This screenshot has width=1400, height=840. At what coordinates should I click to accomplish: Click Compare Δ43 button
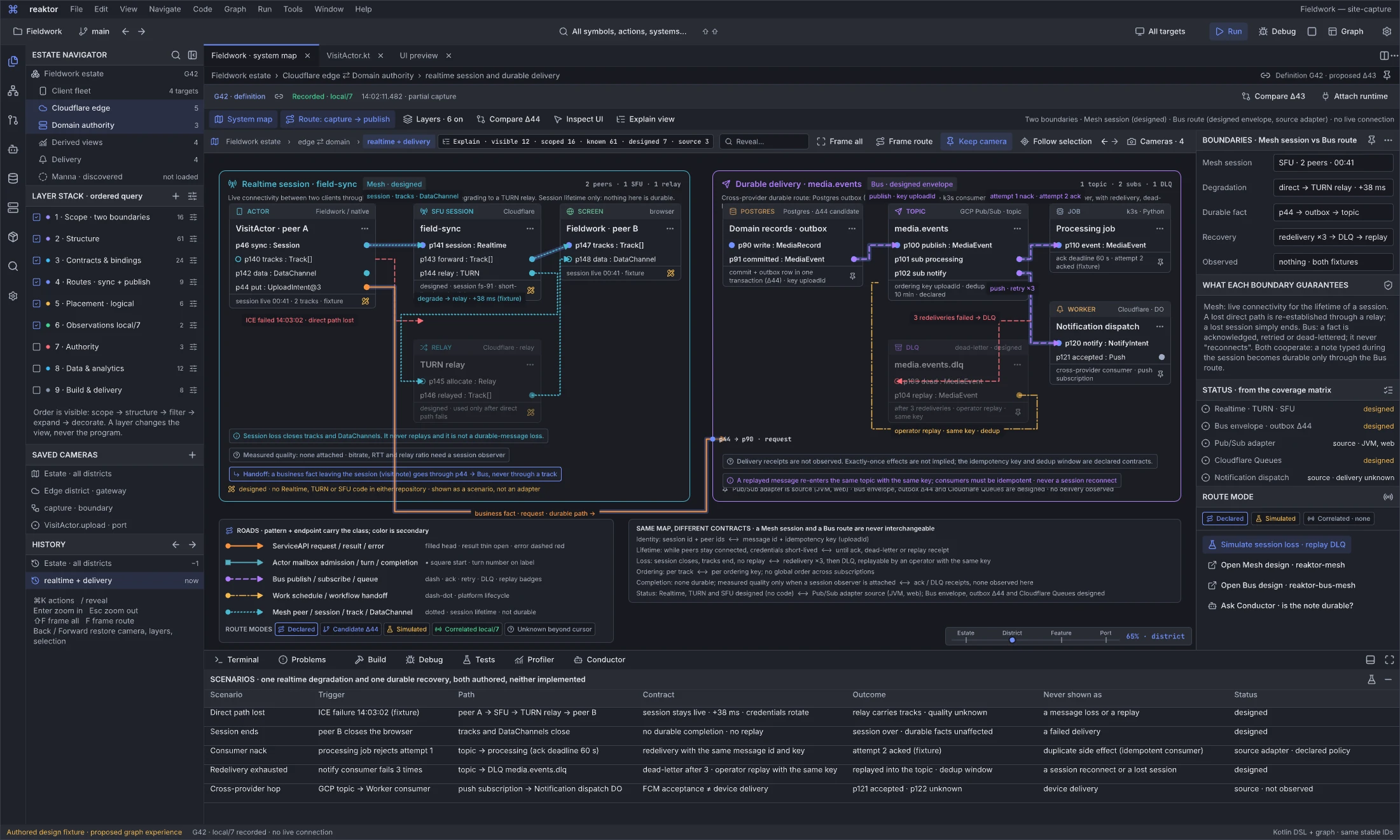pos(1273,96)
